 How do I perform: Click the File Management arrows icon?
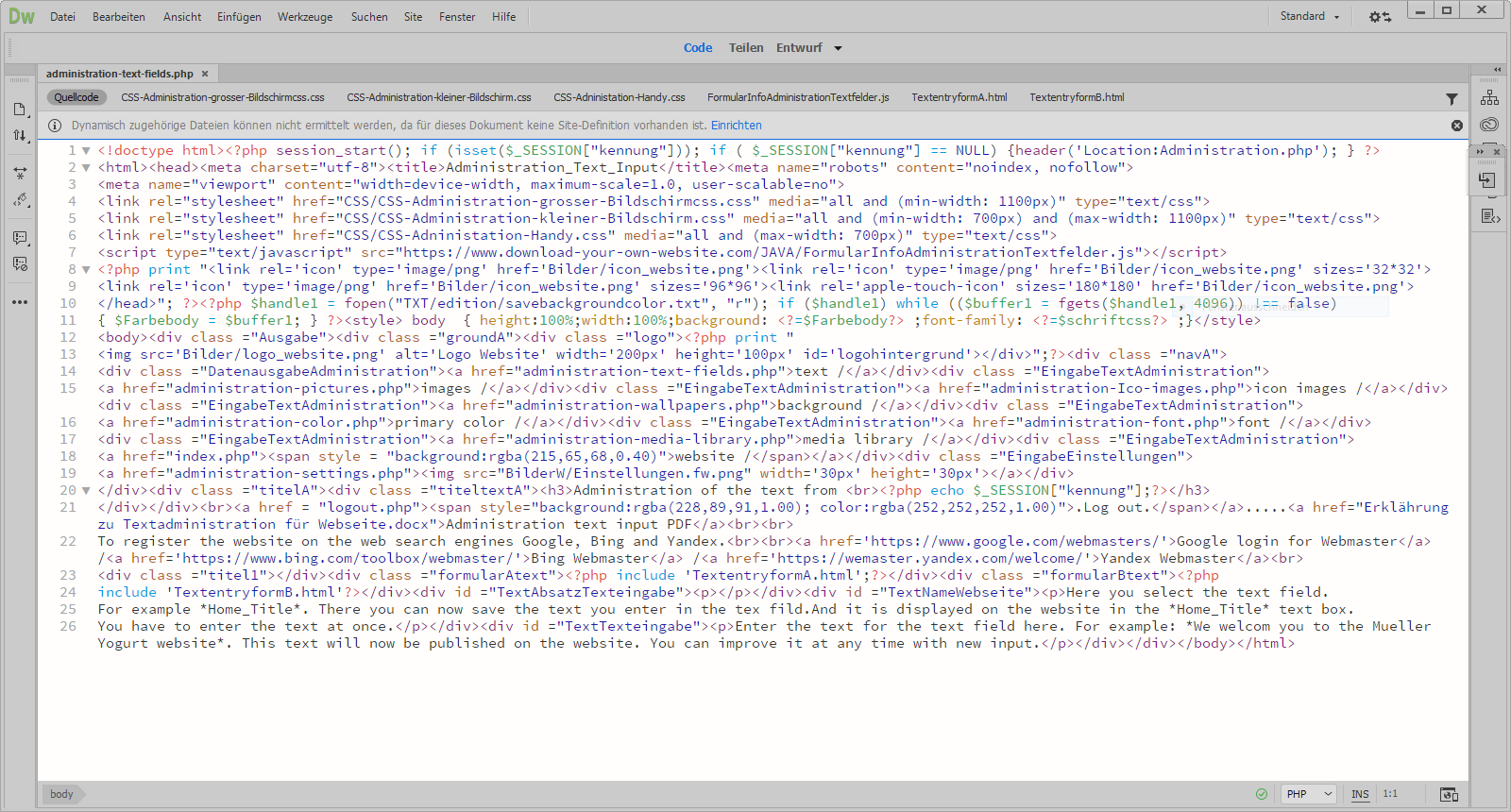pos(20,136)
